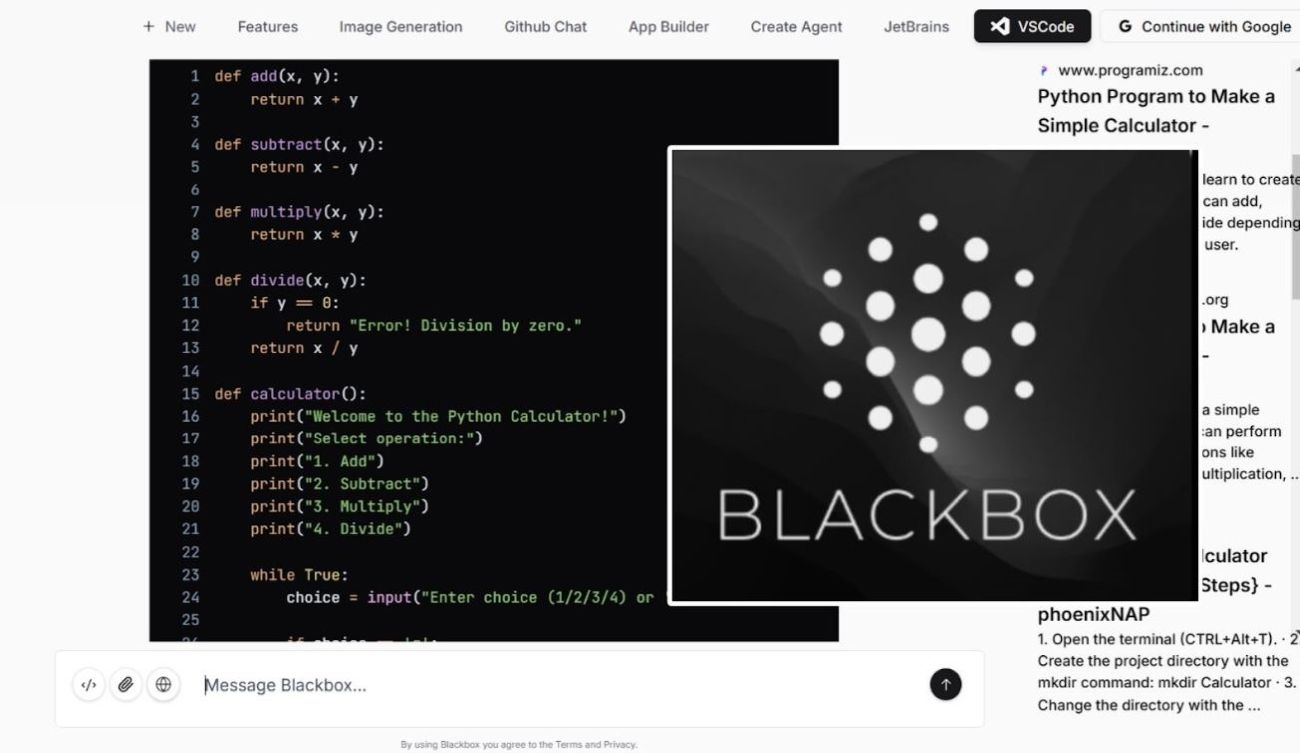Click code line 'def add(x, y):'
The width and height of the screenshot is (1300, 753).
pyautogui.click(x=277, y=76)
